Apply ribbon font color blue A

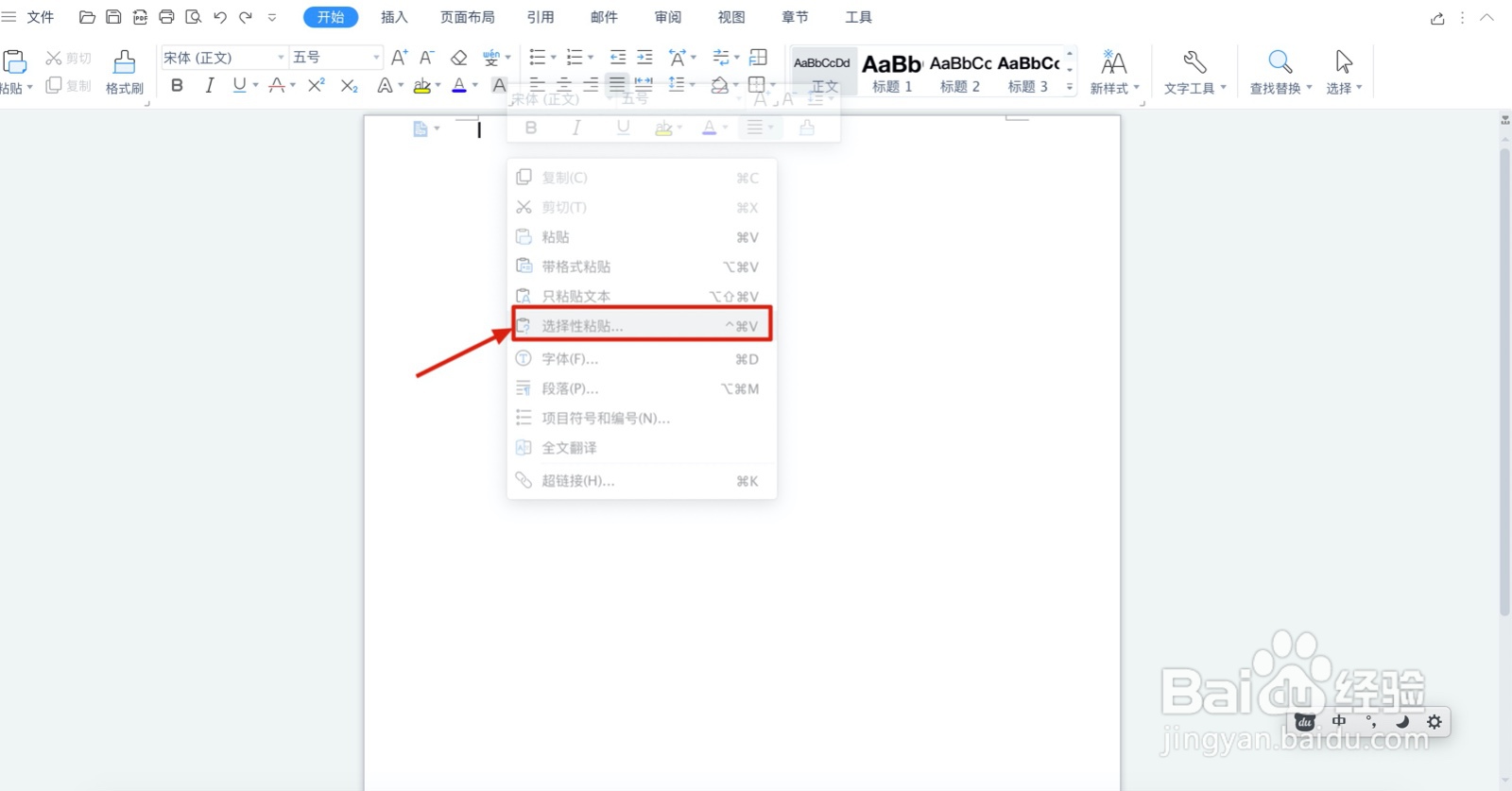459,85
